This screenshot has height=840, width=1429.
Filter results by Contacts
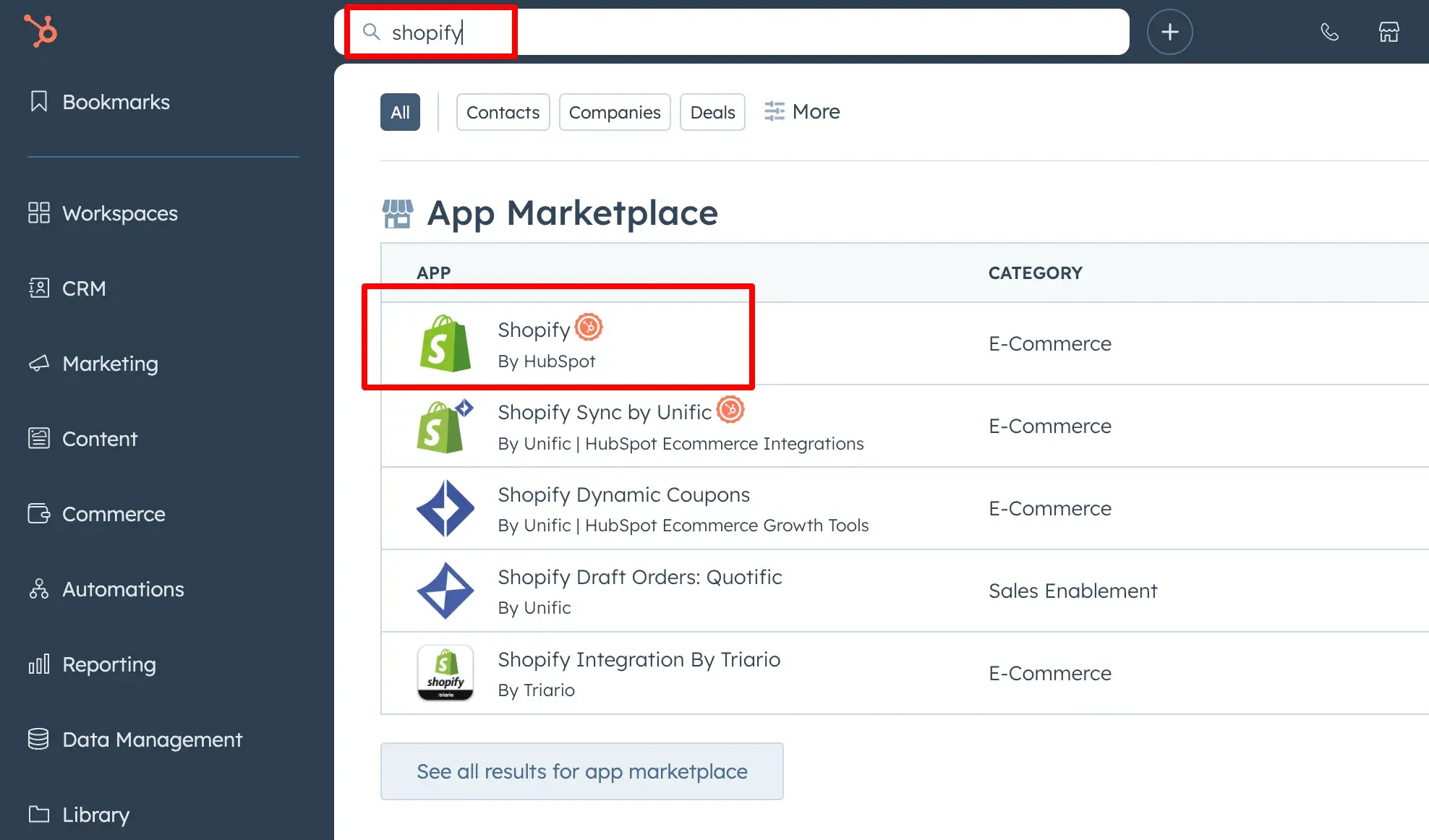(x=503, y=112)
